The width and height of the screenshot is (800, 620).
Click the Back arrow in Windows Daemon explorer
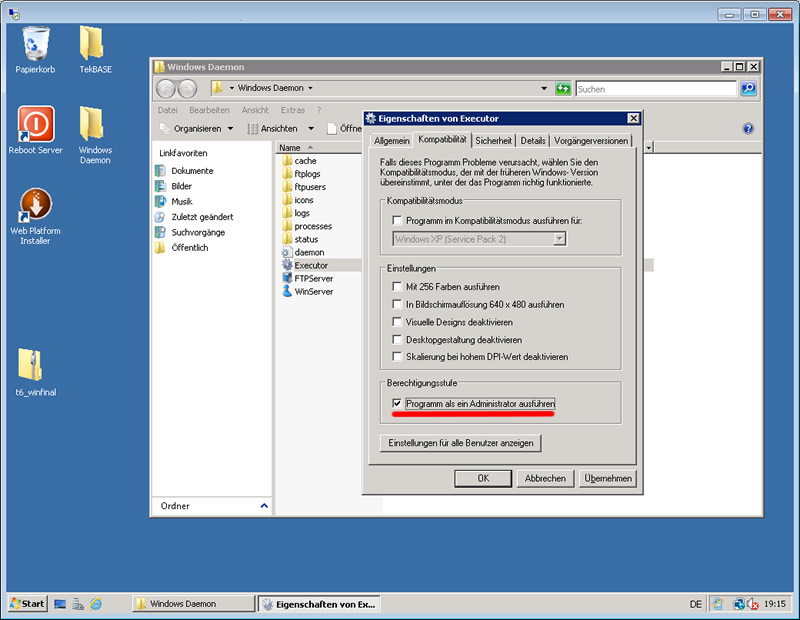[x=166, y=89]
